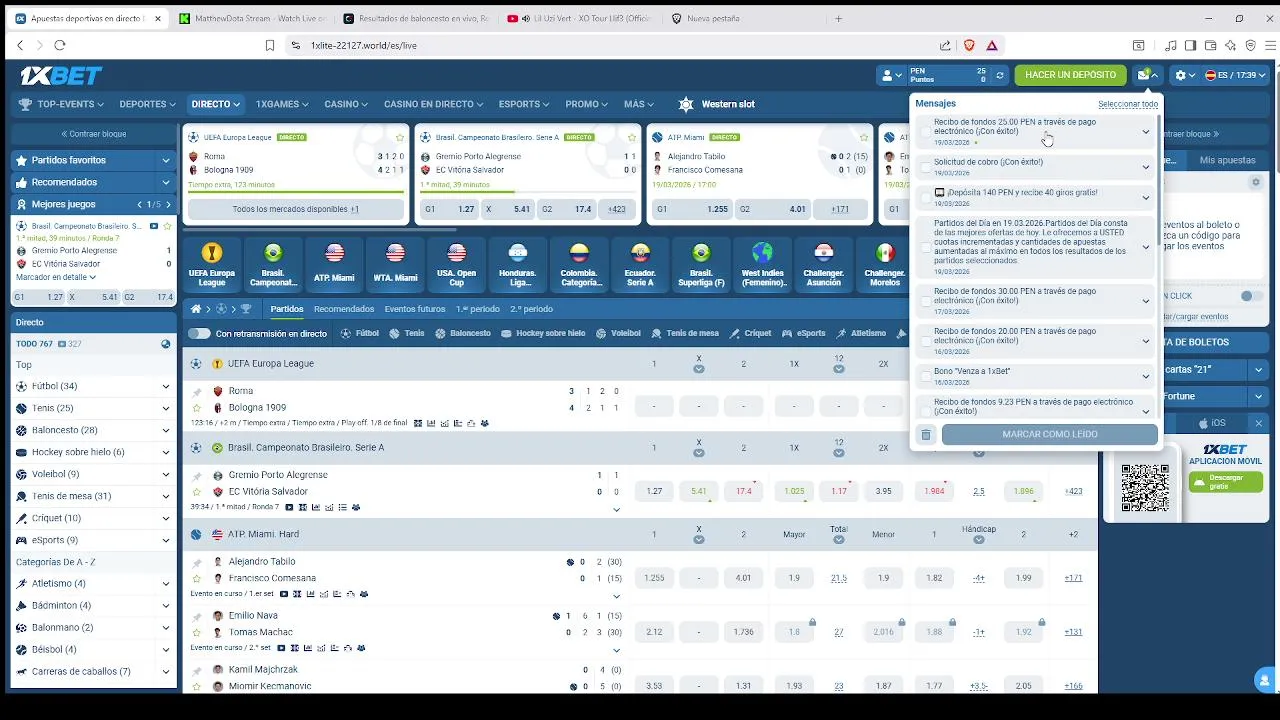Open video stream icon for Gremio match
This screenshot has height=720, width=1280.
pyautogui.click(x=290, y=507)
